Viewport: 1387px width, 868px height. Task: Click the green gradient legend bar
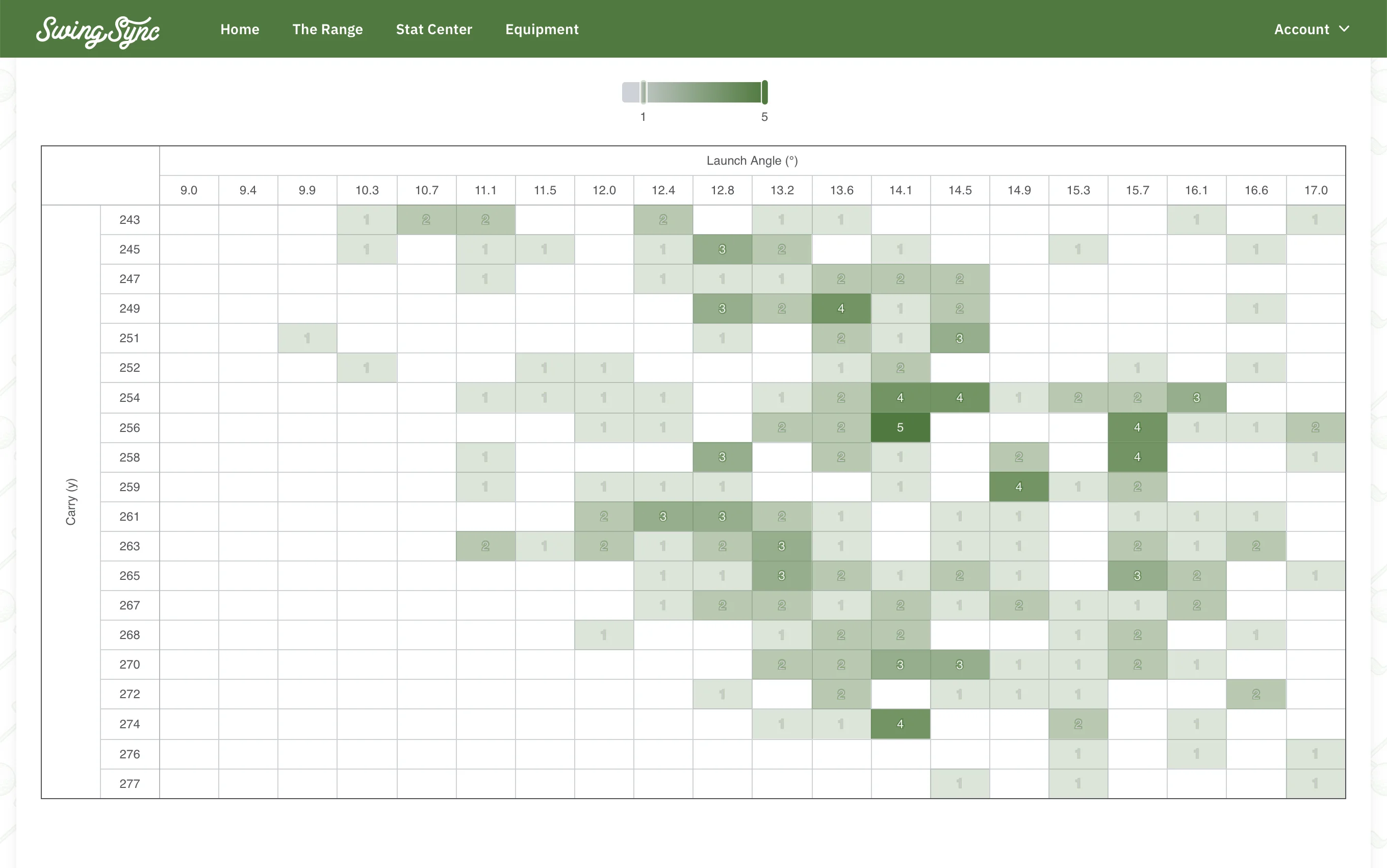pos(704,92)
